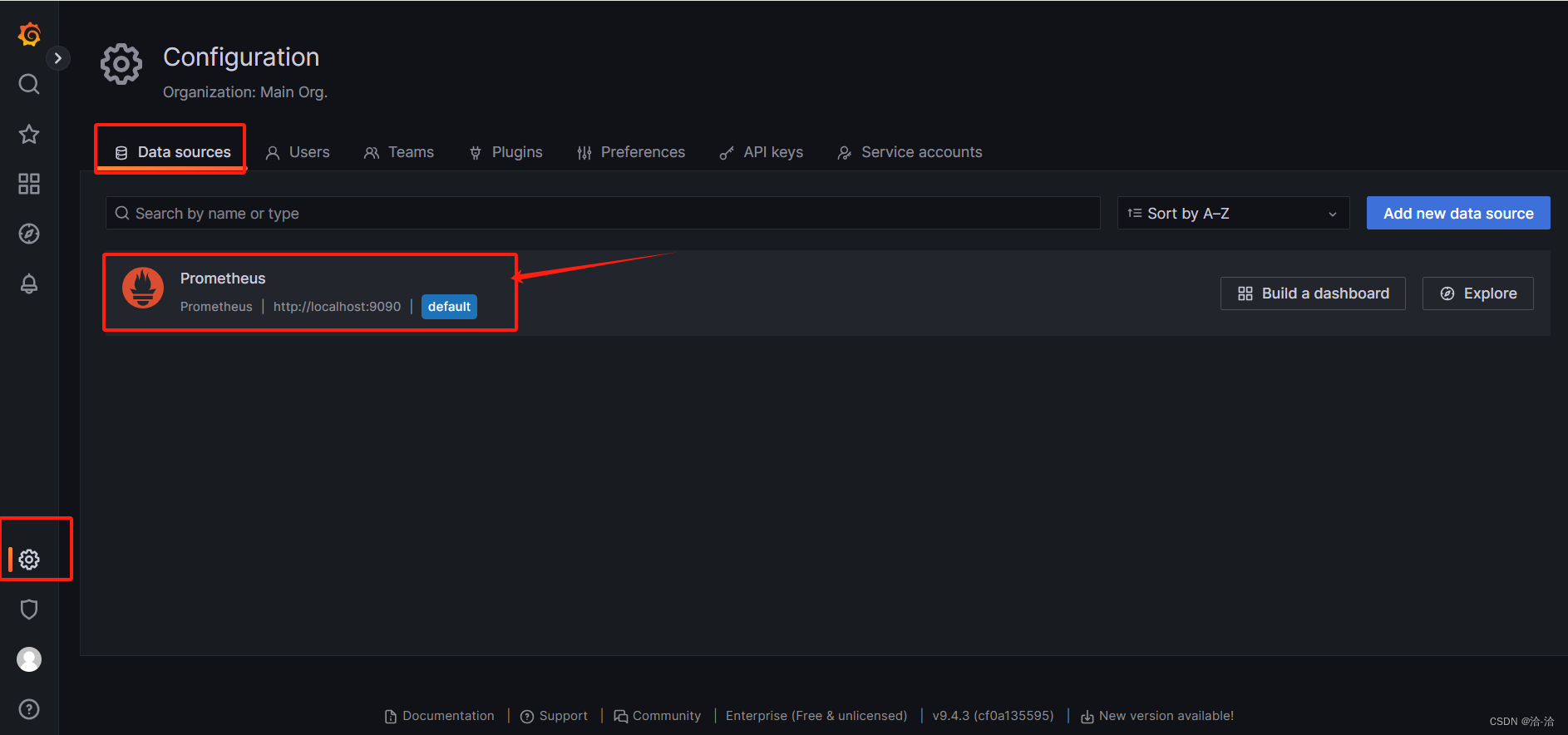Open Grafana home logo
Viewport: 1568px width, 735px height.
tap(29, 34)
